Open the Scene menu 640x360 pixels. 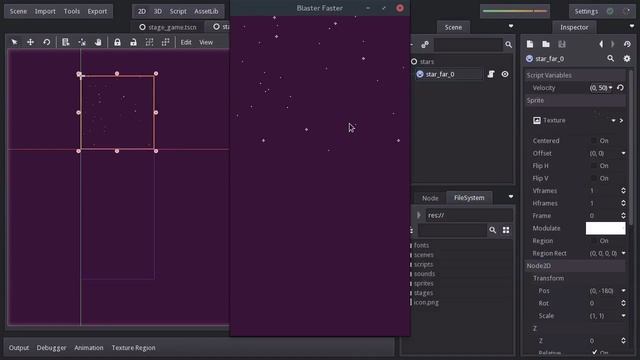coord(18,11)
